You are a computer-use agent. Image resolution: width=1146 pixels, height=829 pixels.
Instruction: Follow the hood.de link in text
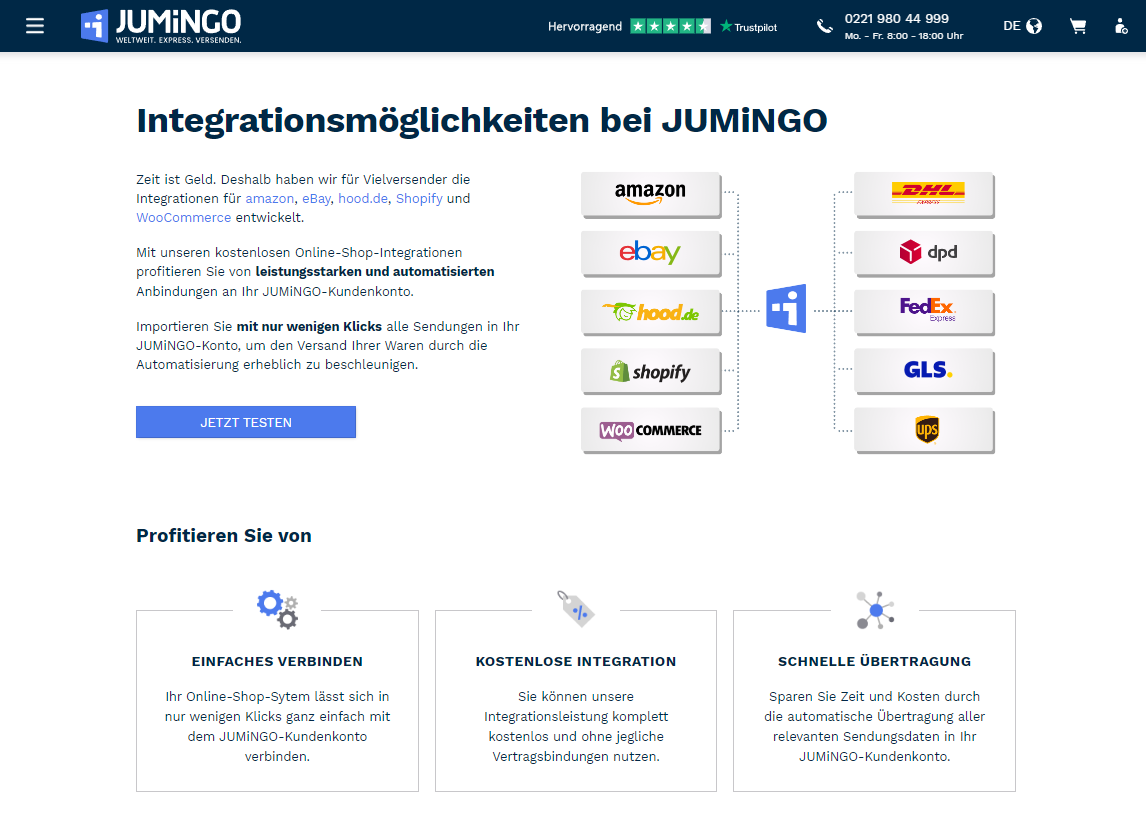[363, 198]
